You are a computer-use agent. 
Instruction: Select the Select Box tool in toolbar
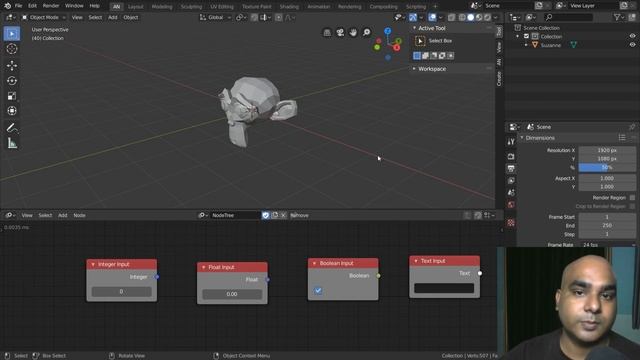[x=12, y=33]
